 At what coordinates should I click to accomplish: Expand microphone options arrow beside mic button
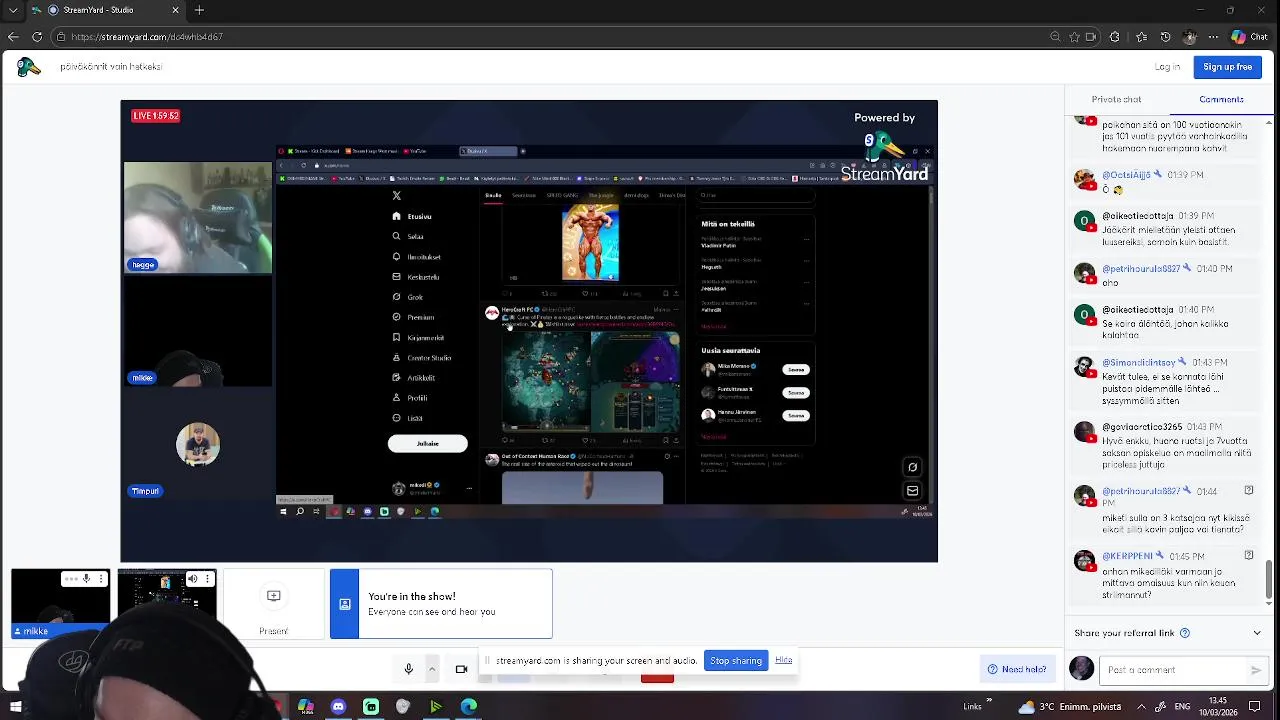pos(432,669)
